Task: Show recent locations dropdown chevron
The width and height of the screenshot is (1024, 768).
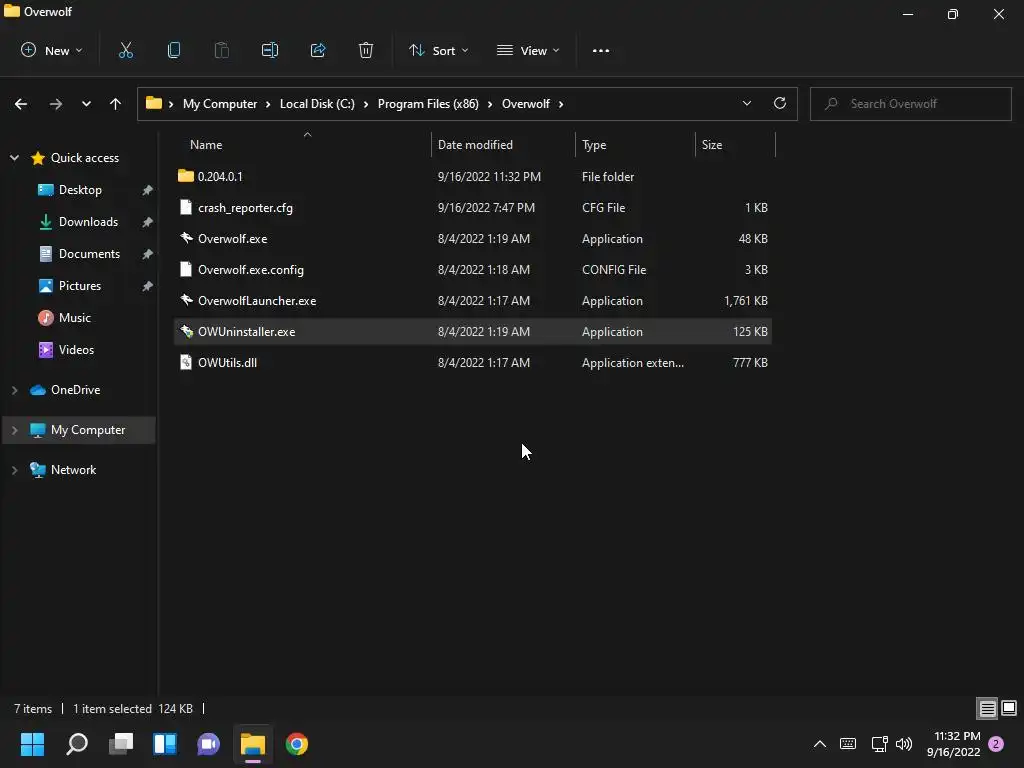Action: [86, 104]
